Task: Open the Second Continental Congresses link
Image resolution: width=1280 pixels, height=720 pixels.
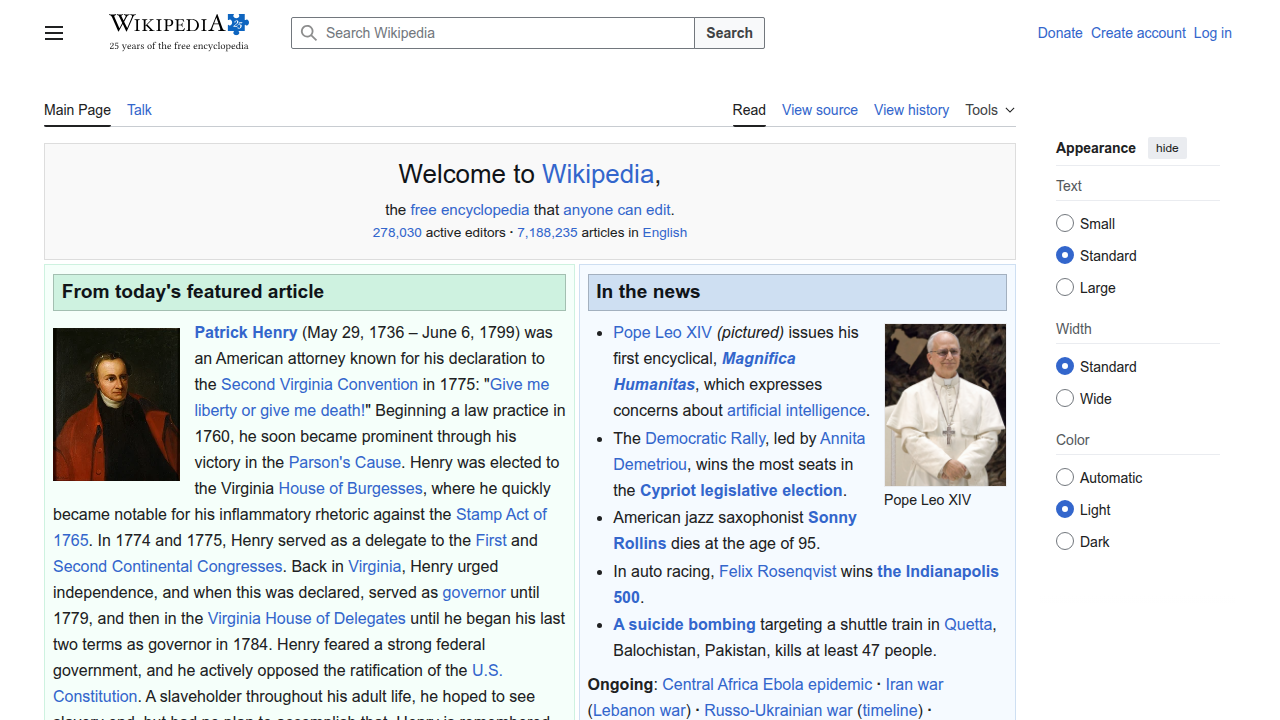Action: point(168,566)
